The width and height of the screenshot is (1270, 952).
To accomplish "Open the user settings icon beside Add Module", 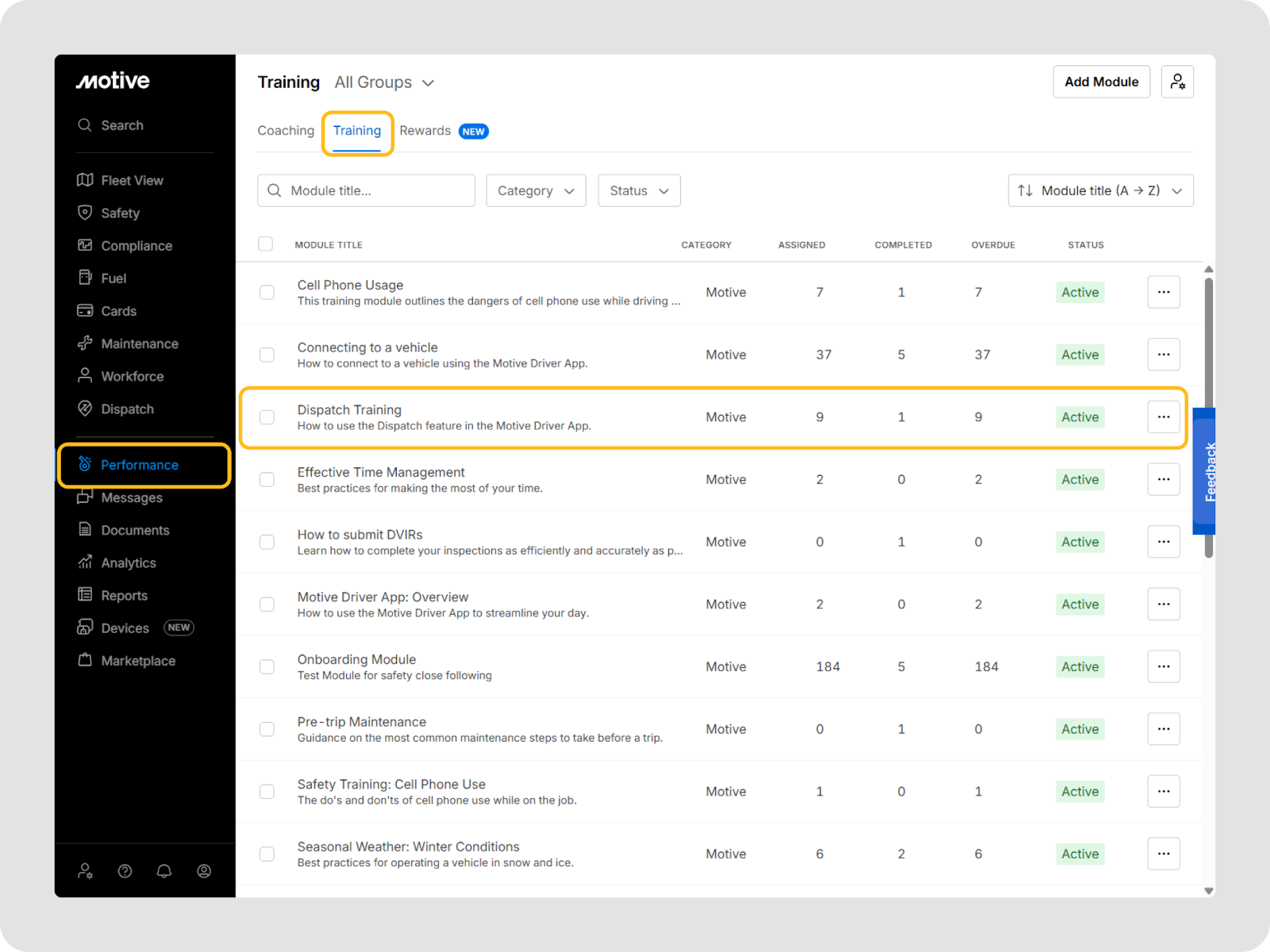I will pos(1177,82).
